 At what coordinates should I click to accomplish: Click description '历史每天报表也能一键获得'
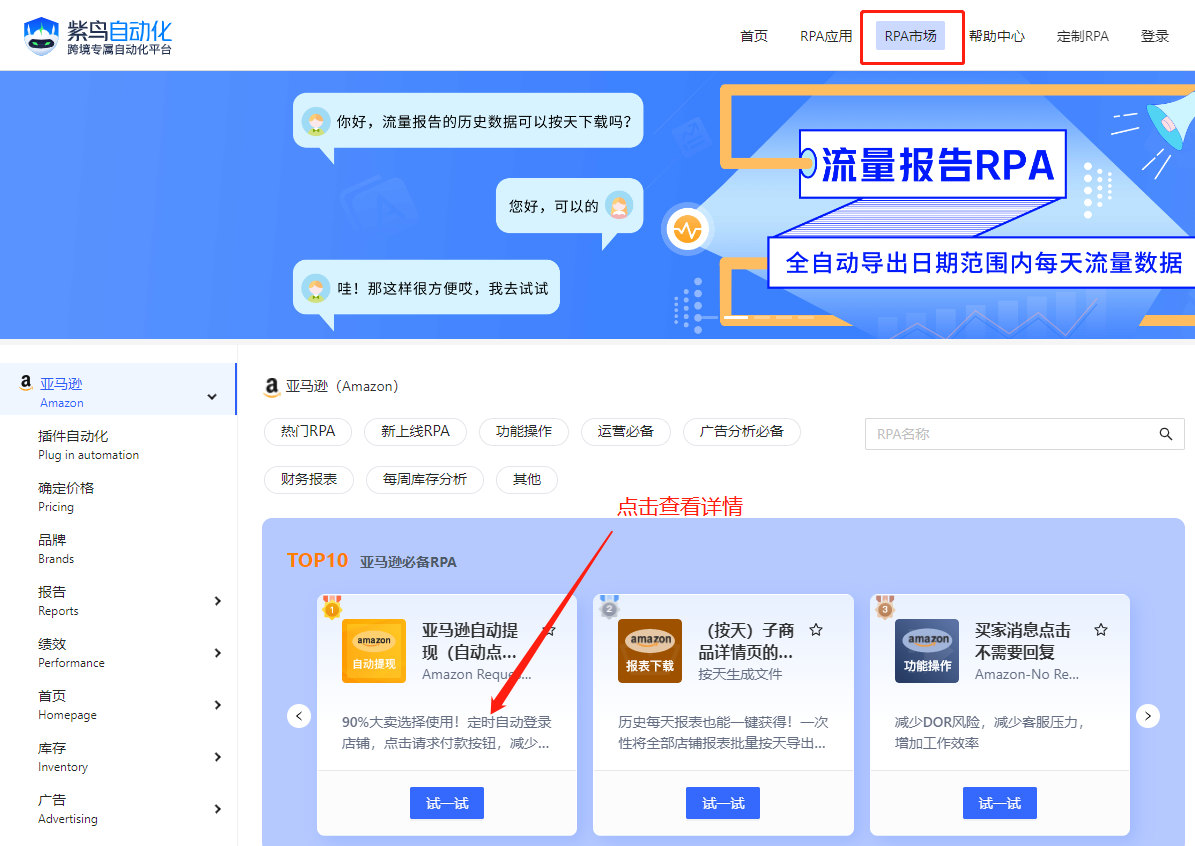722,732
